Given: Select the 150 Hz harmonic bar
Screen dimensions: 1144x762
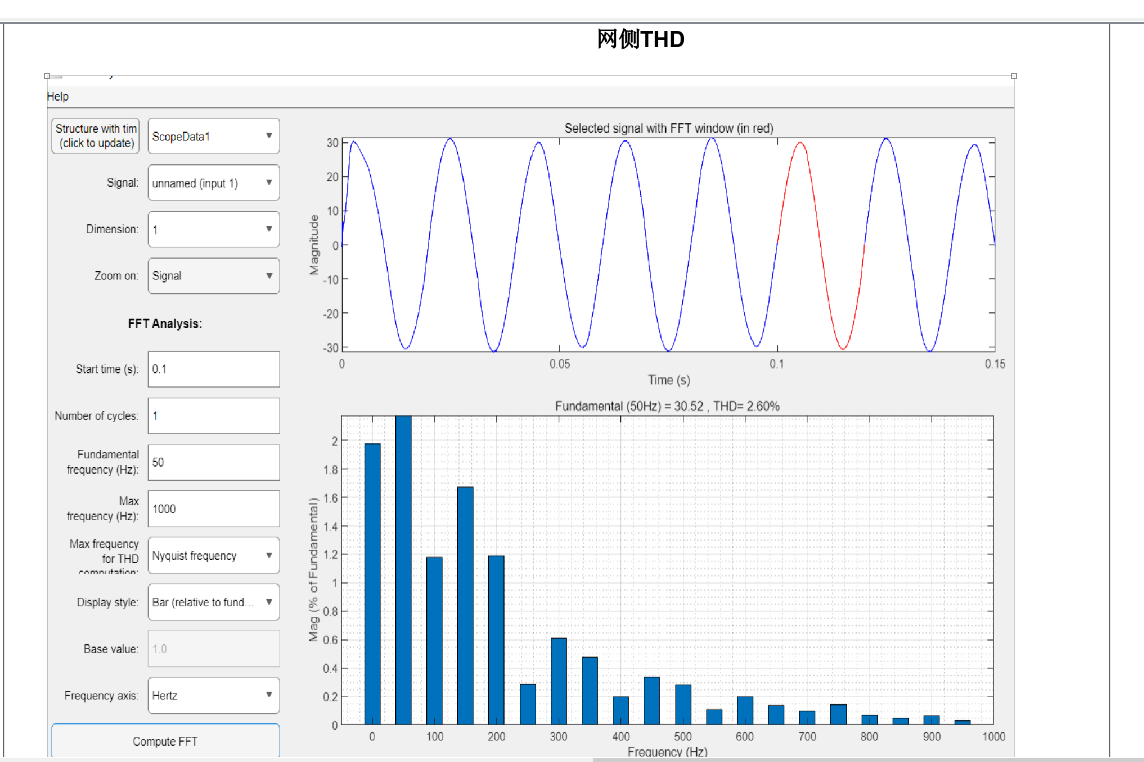Looking at the screenshot, I should point(465,605).
